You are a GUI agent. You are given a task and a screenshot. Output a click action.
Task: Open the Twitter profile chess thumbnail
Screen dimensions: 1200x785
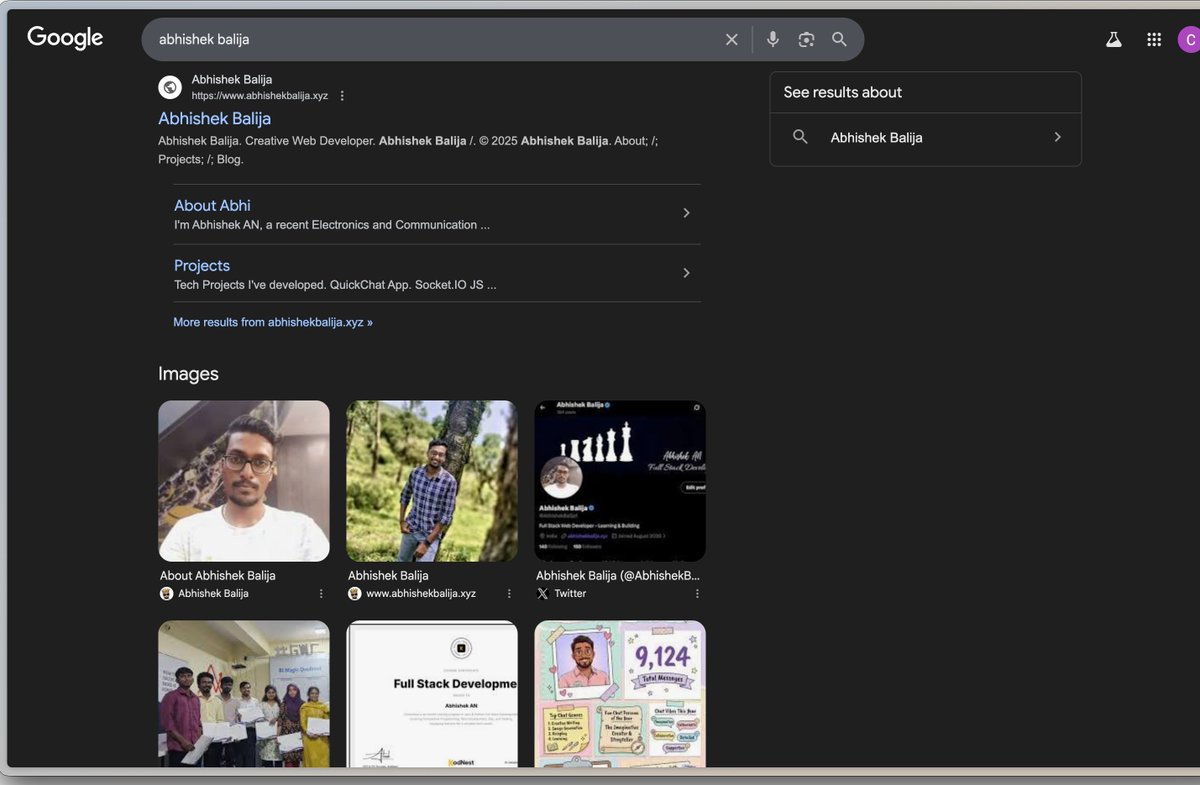tap(620, 481)
